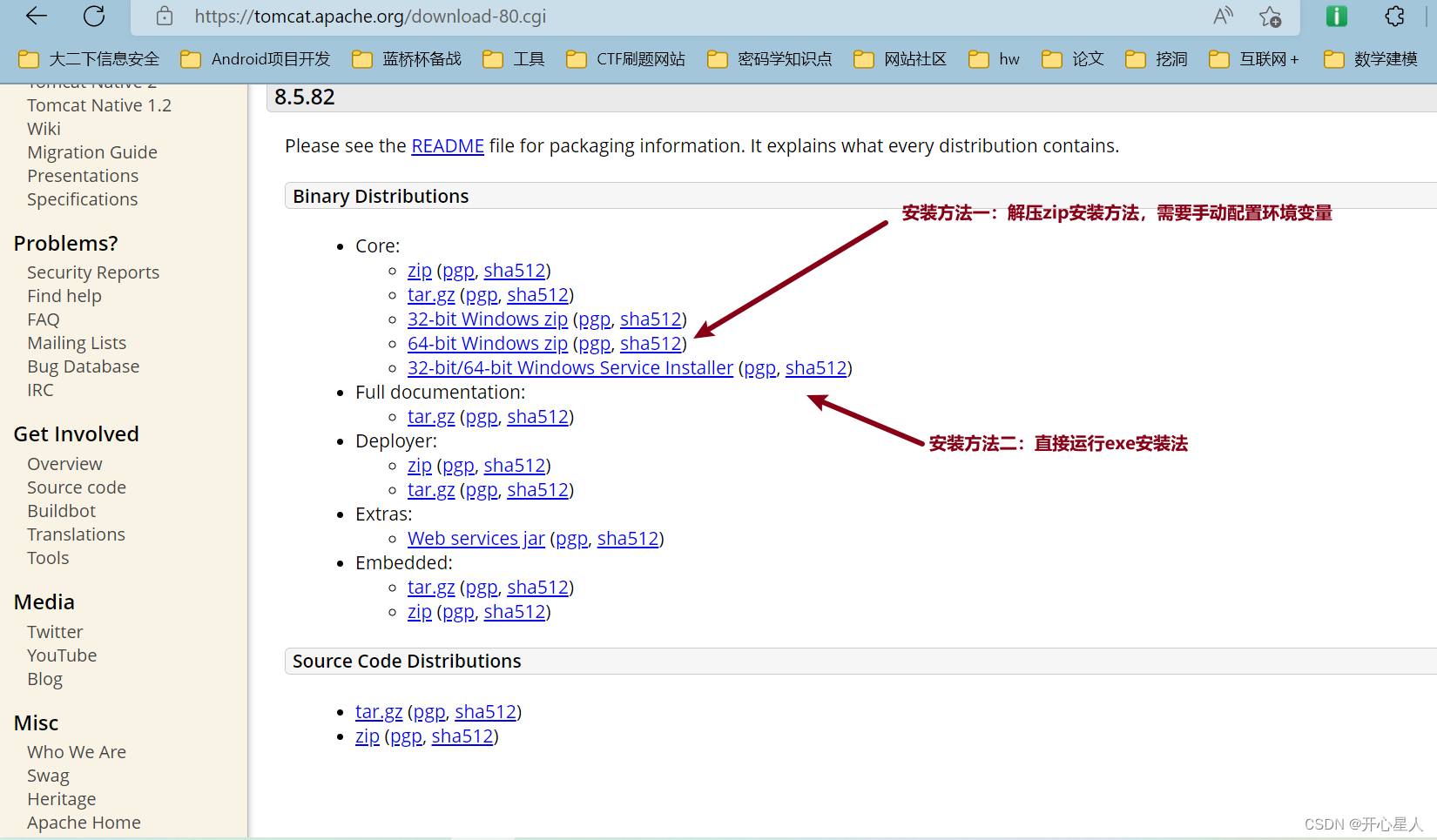Image resolution: width=1437 pixels, height=840 pixels.
Task: Open Swag sidebar link
Action: pos(48,776)
